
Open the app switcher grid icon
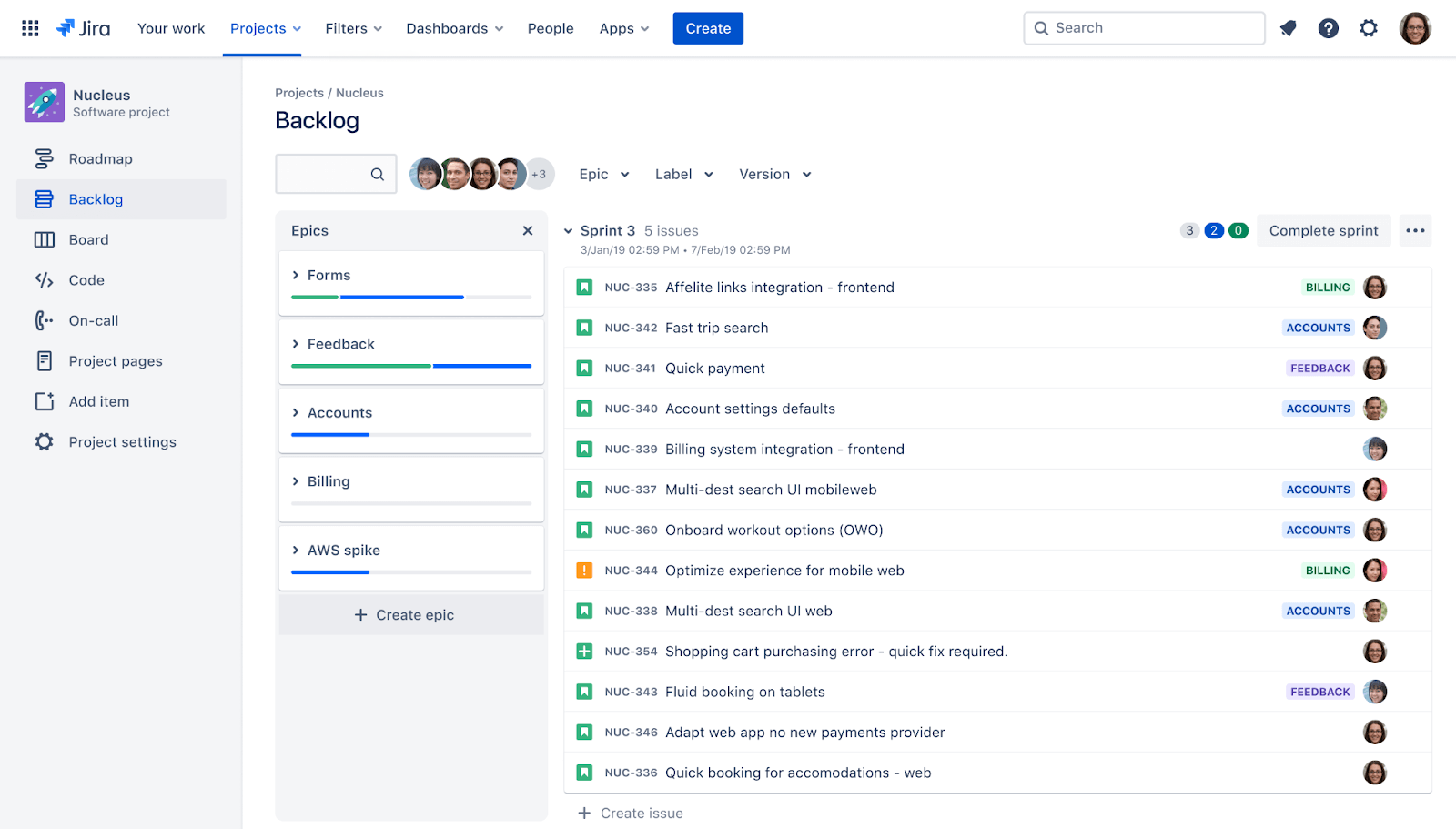pyautogui.click(x=29, y=28)
